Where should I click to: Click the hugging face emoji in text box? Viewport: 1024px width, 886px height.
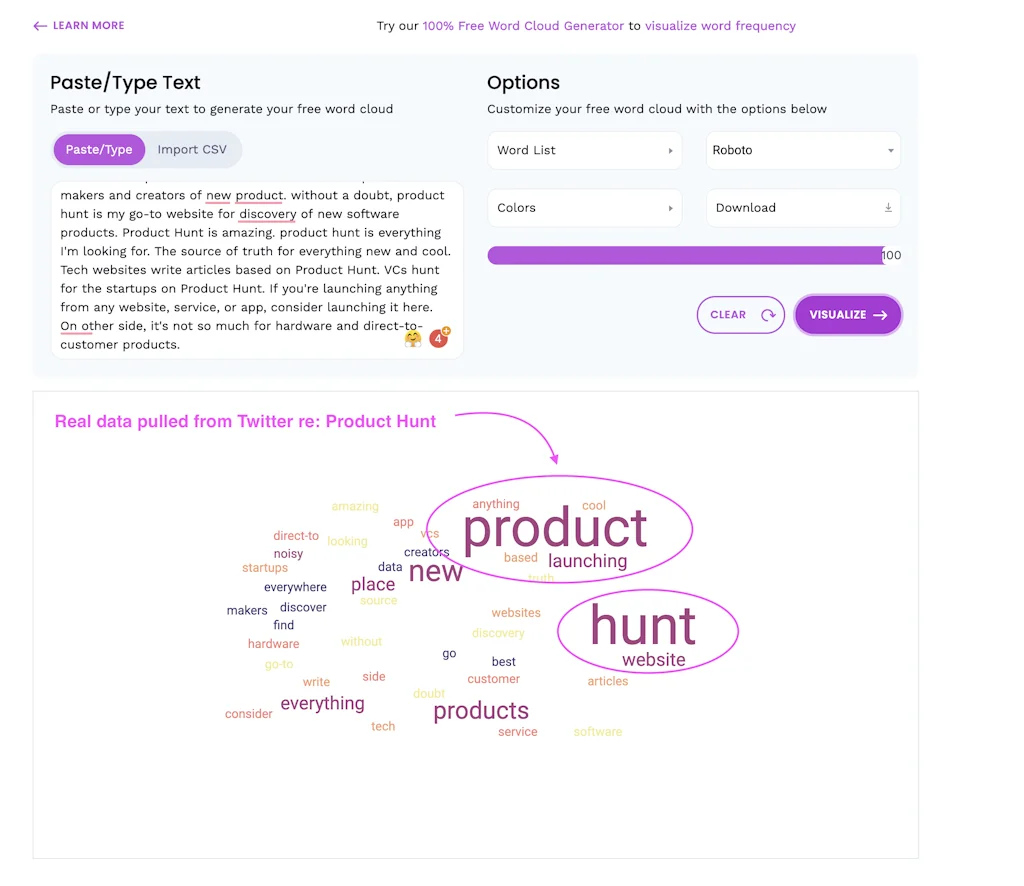pyautogui.click(x=413, y=339)
